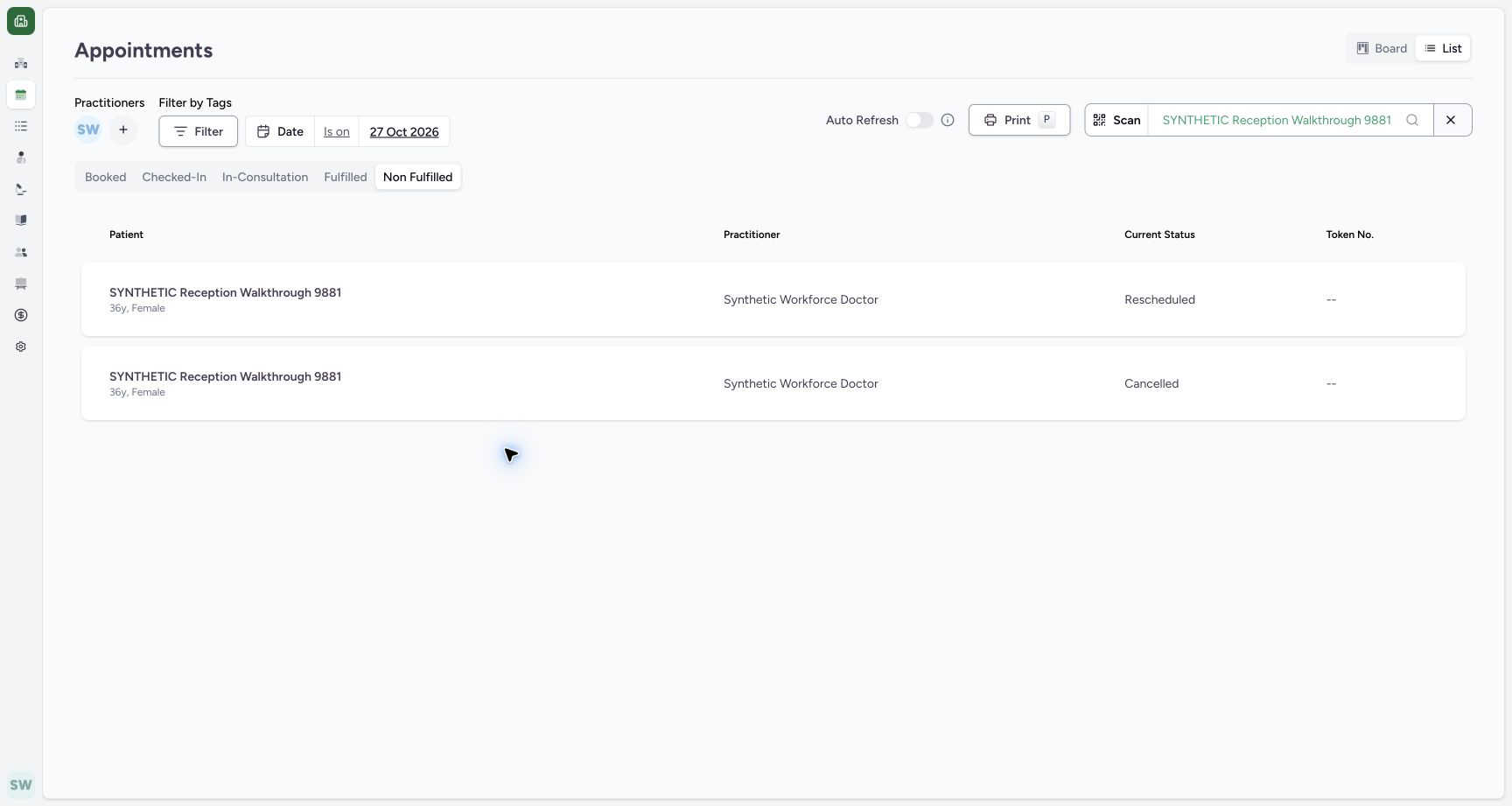This screenshot has height=806, width=1512.
Task: Select the SW practitioner avatar filter
Action: 88,130
